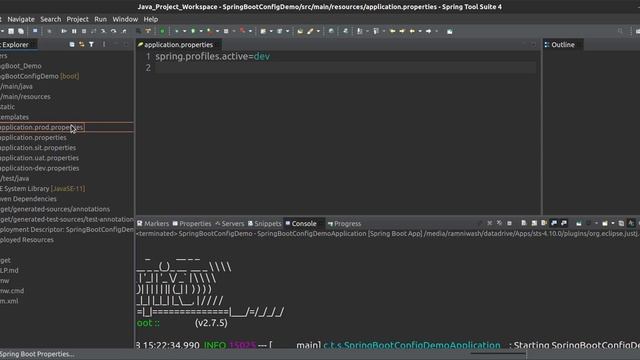Select the src/test/java folder
Viewport: 640px width, 360px height.
click(15, 178)
